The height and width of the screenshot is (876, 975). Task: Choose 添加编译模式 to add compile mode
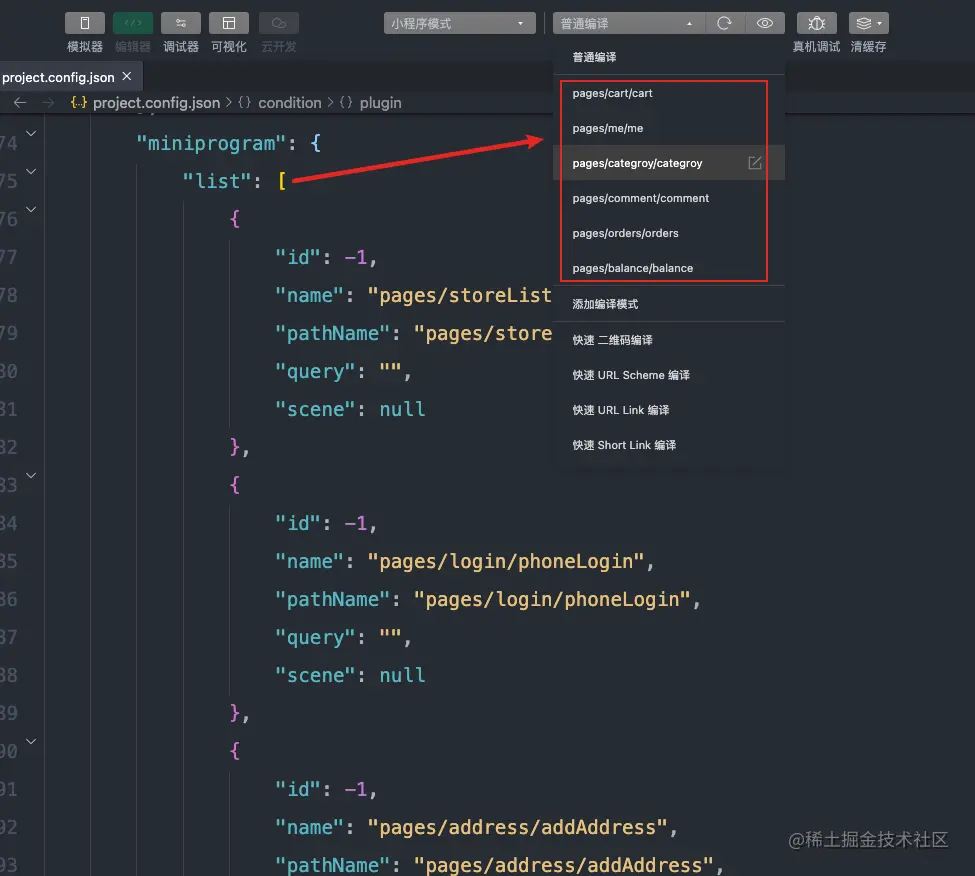[x=668, y=304]
